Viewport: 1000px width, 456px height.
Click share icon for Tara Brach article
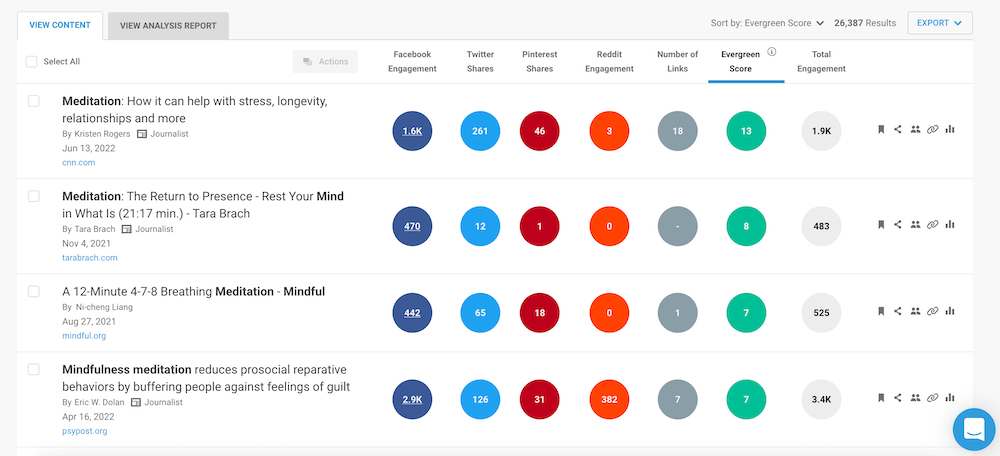click(x=898, y=225)
